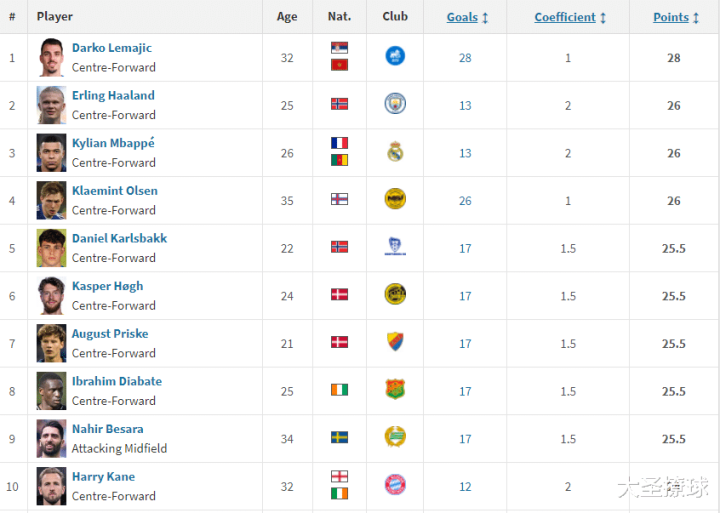Click the Norwegian flag in Erling Haaland row
Screen dimensions: 720x513
pos(339,104)
